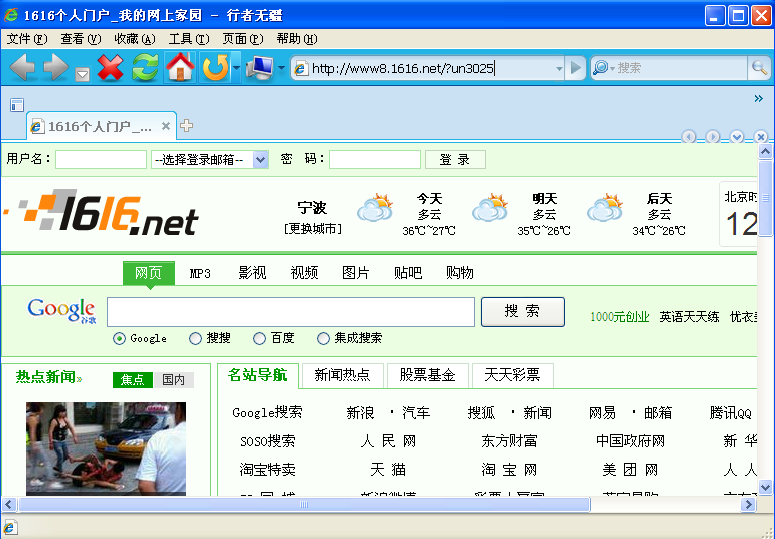Refresh the page with green arrows icon
The height and width of the screenshot is (539, 775).
click(146, 68)
